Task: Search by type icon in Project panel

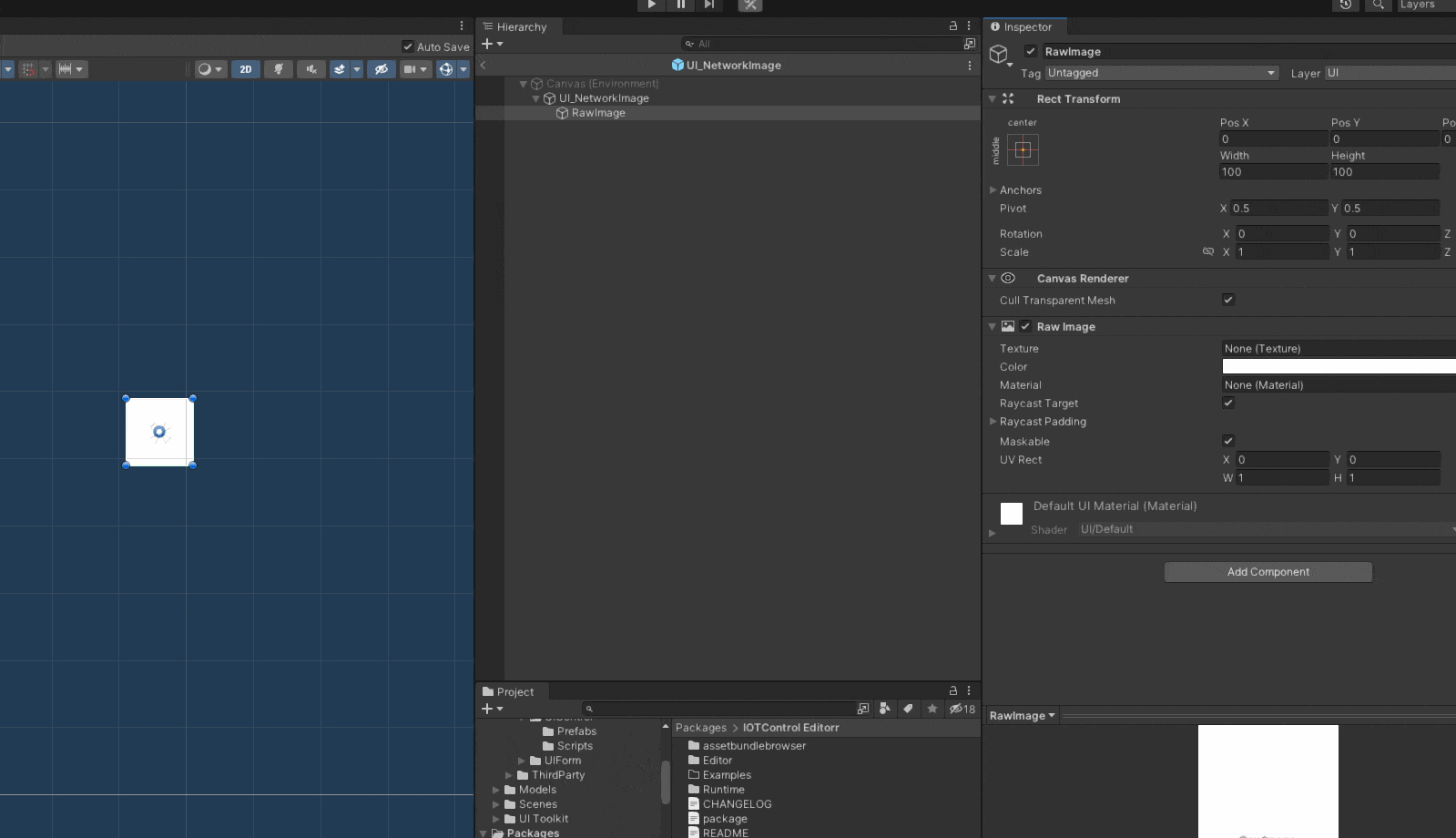Action: click(884, 709)
